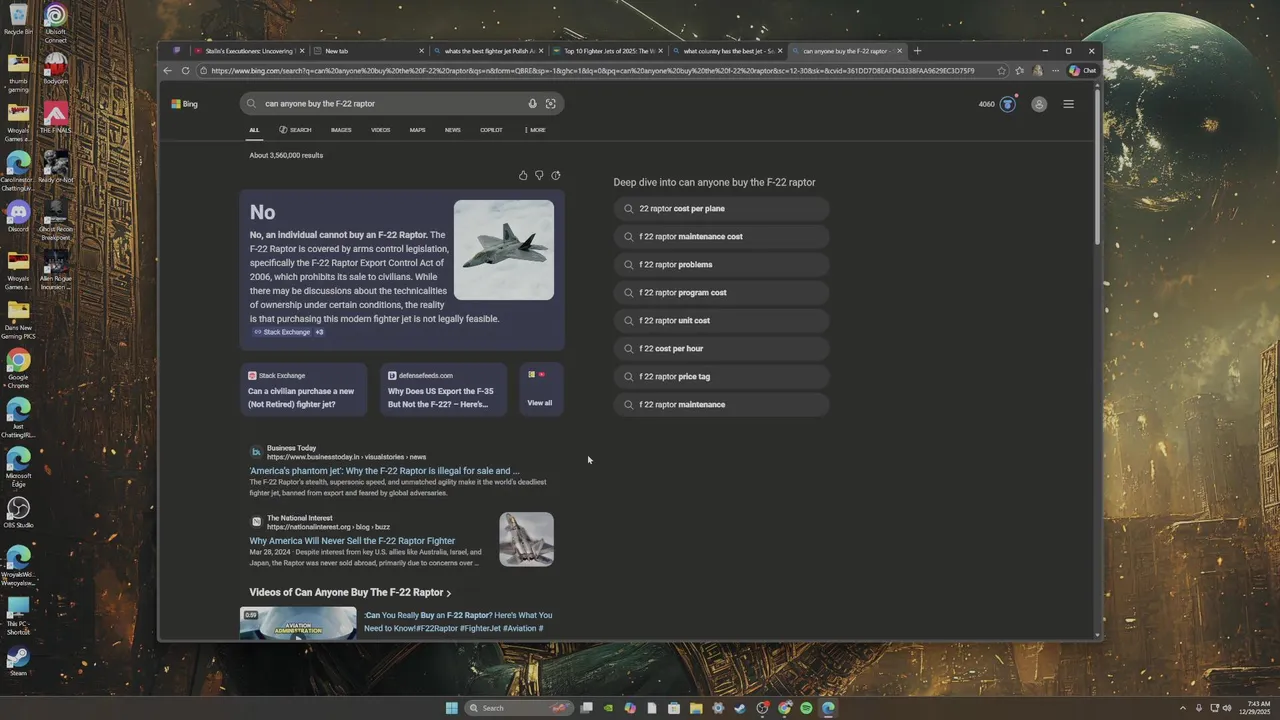Open 'Why America Will Never Sell' result
This screenshot has width=1280, height=720.
click(352, 541)
